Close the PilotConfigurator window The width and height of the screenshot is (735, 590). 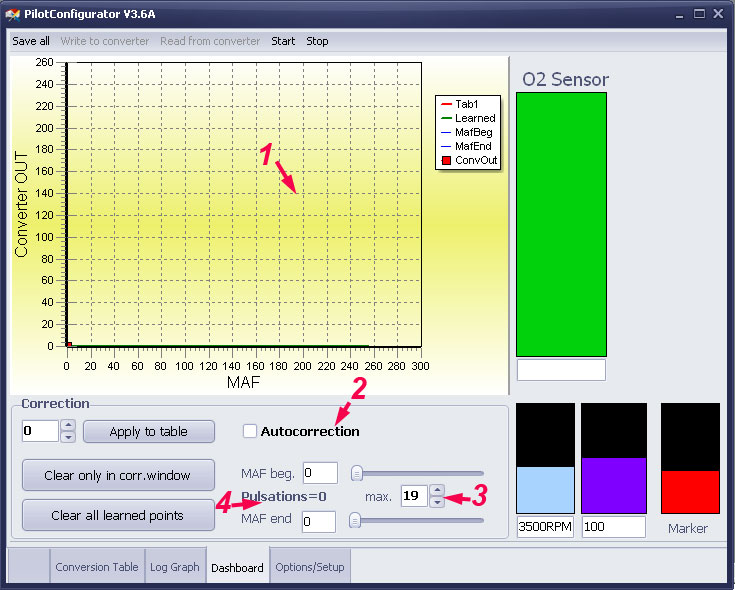718,14
